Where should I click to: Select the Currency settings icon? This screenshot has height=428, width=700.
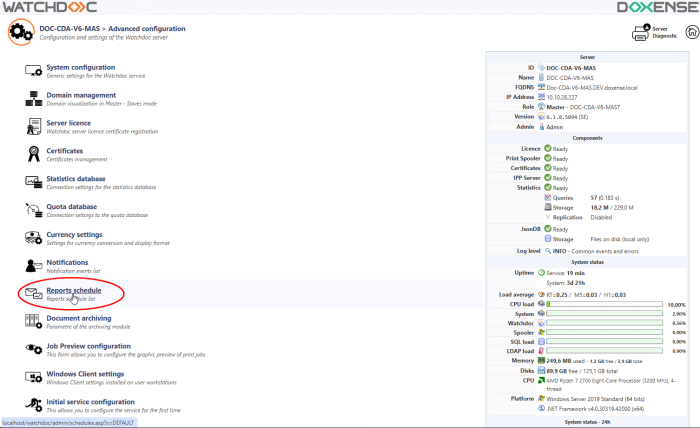[31, 239]
